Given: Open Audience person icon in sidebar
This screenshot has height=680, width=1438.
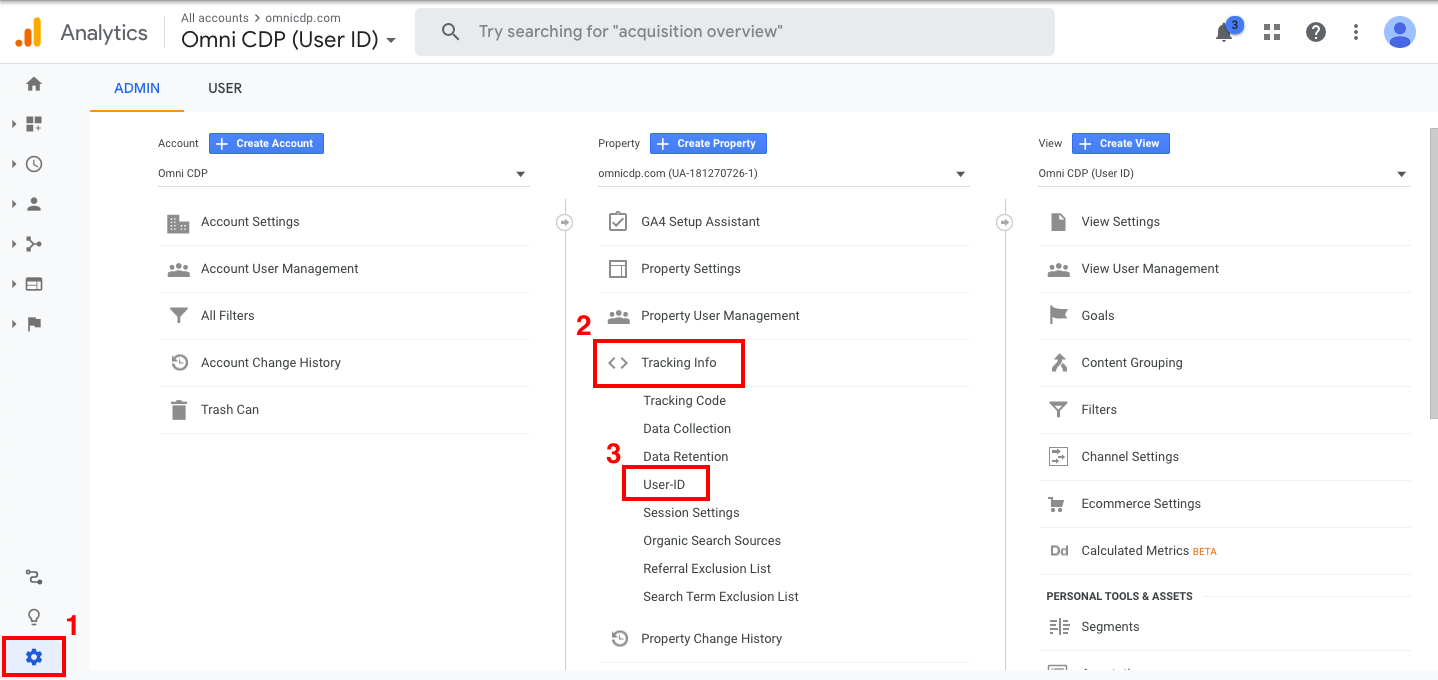Looking at the screenshot, I should (x=34, y=204).
